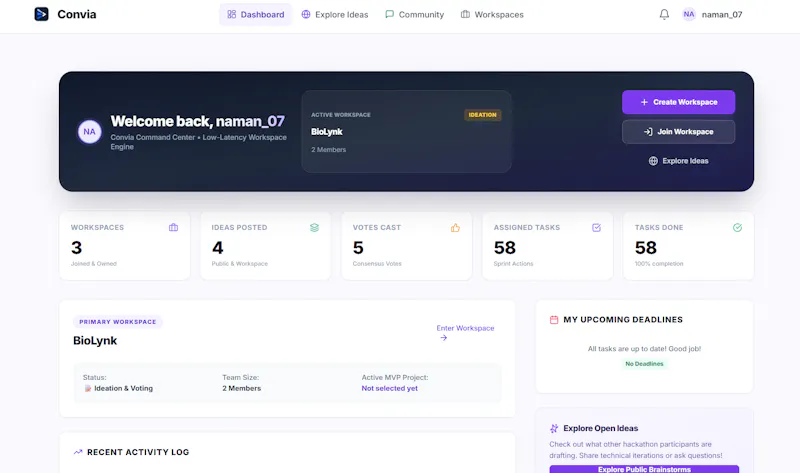Click the layers icon on Ideas Posted card
Screen dimensions: 800x473
point(314,228)
